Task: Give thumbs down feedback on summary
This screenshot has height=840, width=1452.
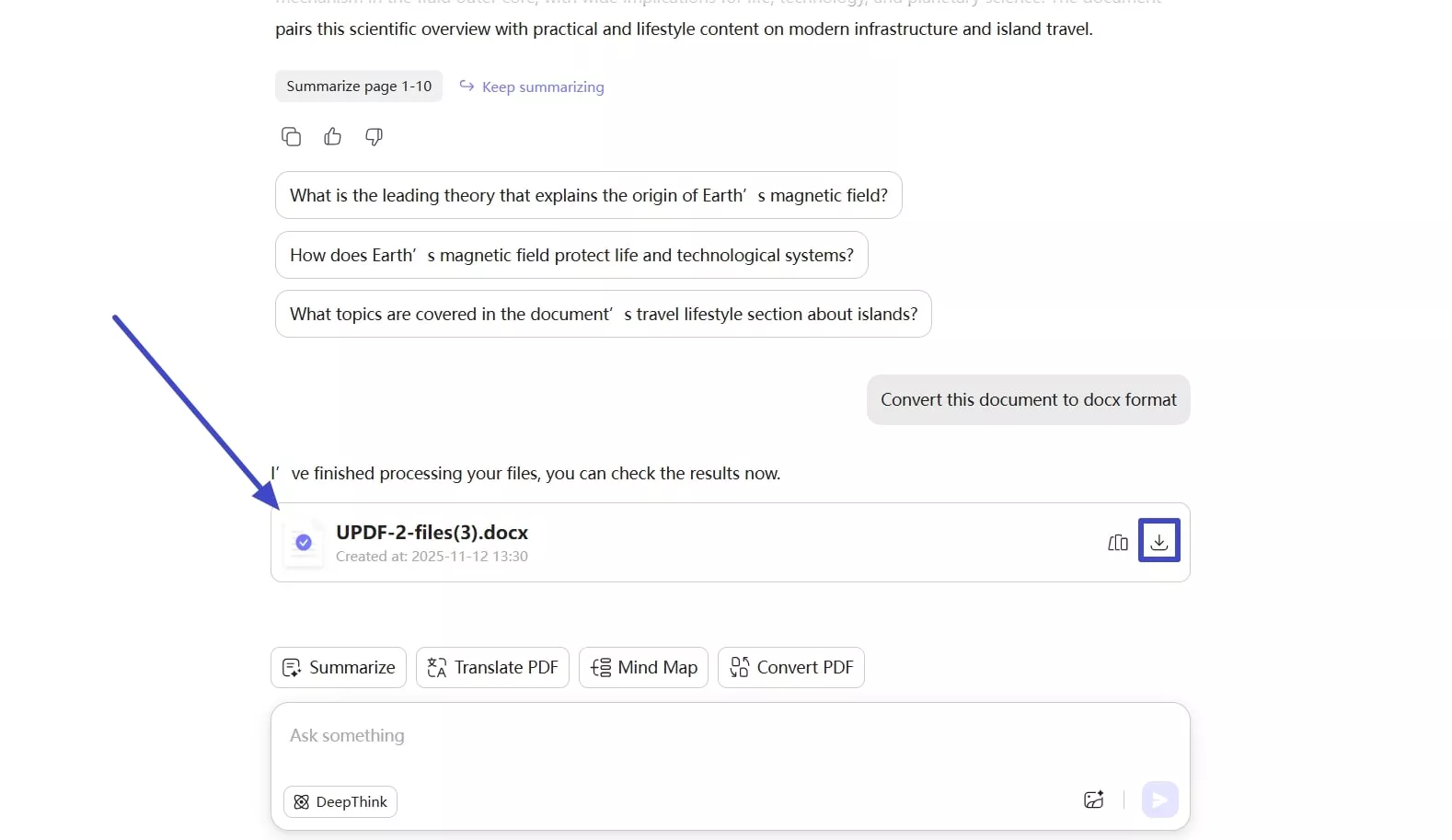Action: 373,136
